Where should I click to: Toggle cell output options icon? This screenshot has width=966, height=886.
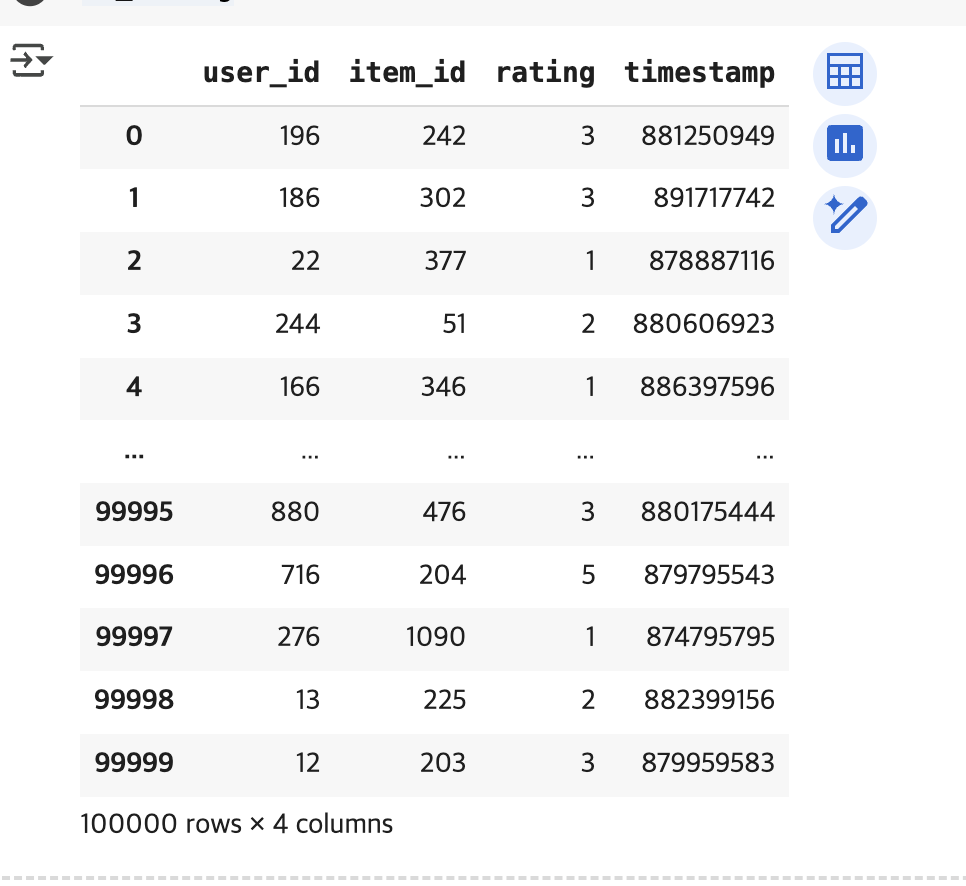point(31,60)
